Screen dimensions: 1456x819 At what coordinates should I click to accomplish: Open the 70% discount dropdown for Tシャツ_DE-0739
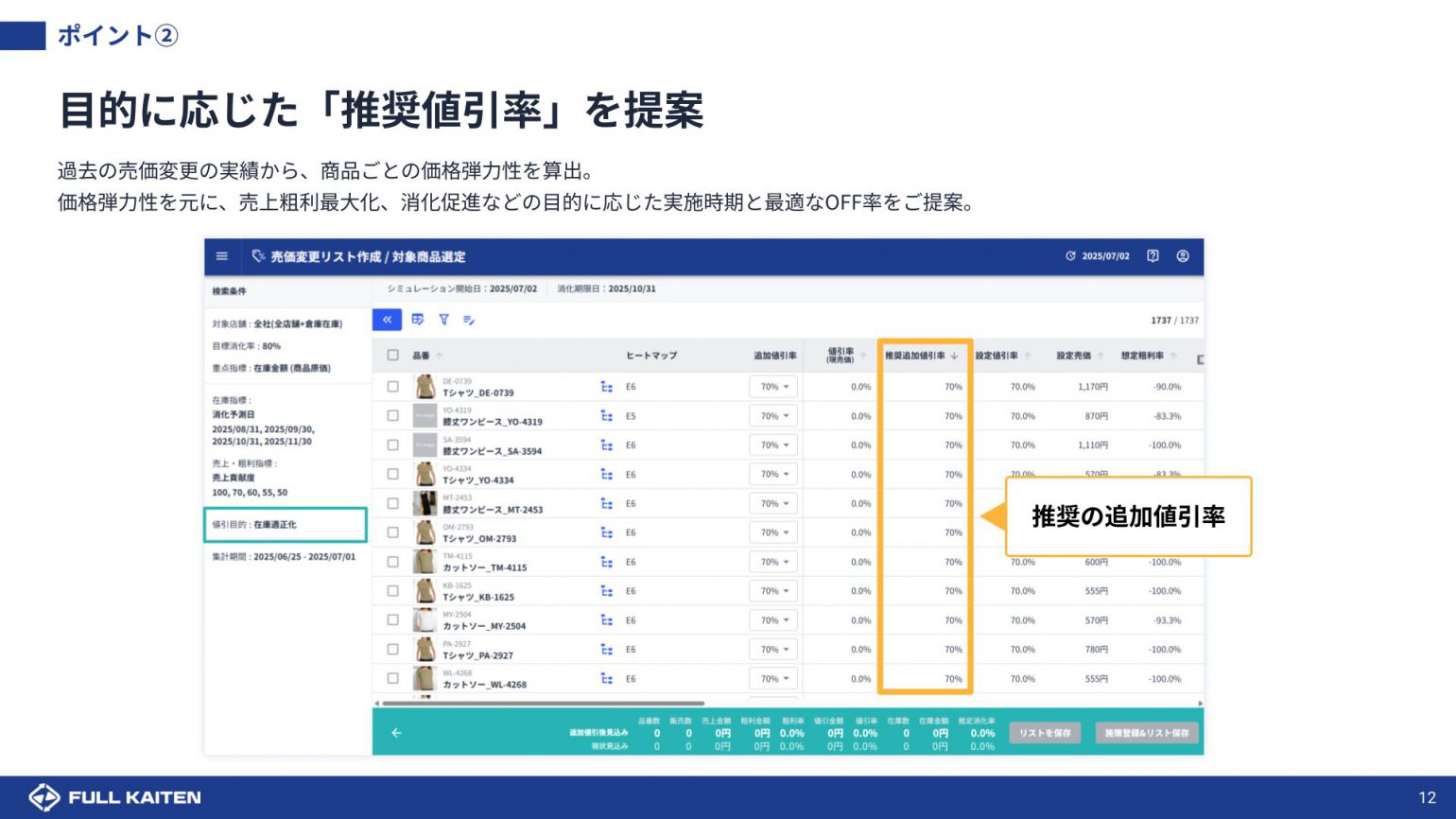pyautogui.click(x=774, y=387)
